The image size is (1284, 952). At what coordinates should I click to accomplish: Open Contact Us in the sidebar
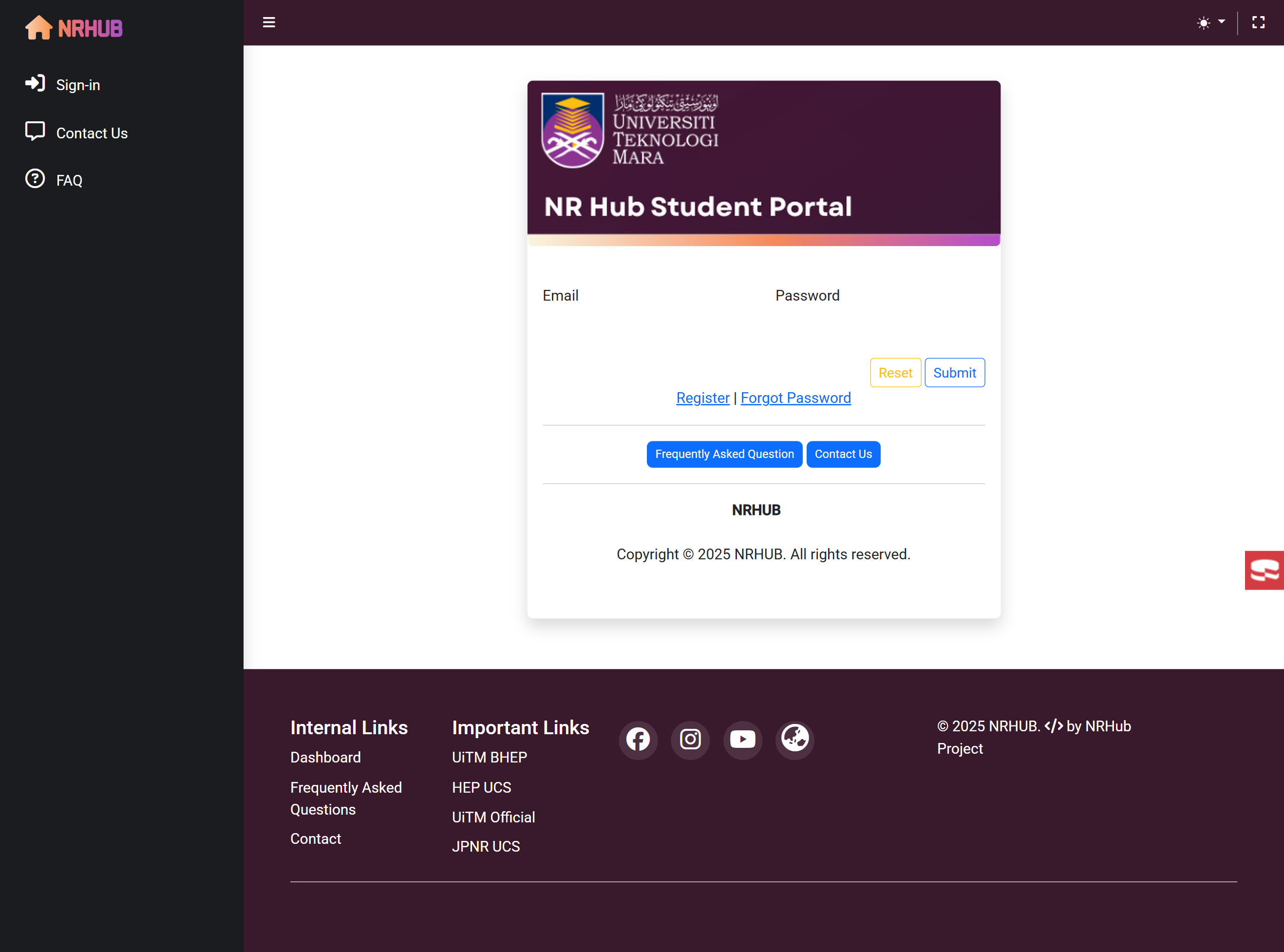click(91, 133)
